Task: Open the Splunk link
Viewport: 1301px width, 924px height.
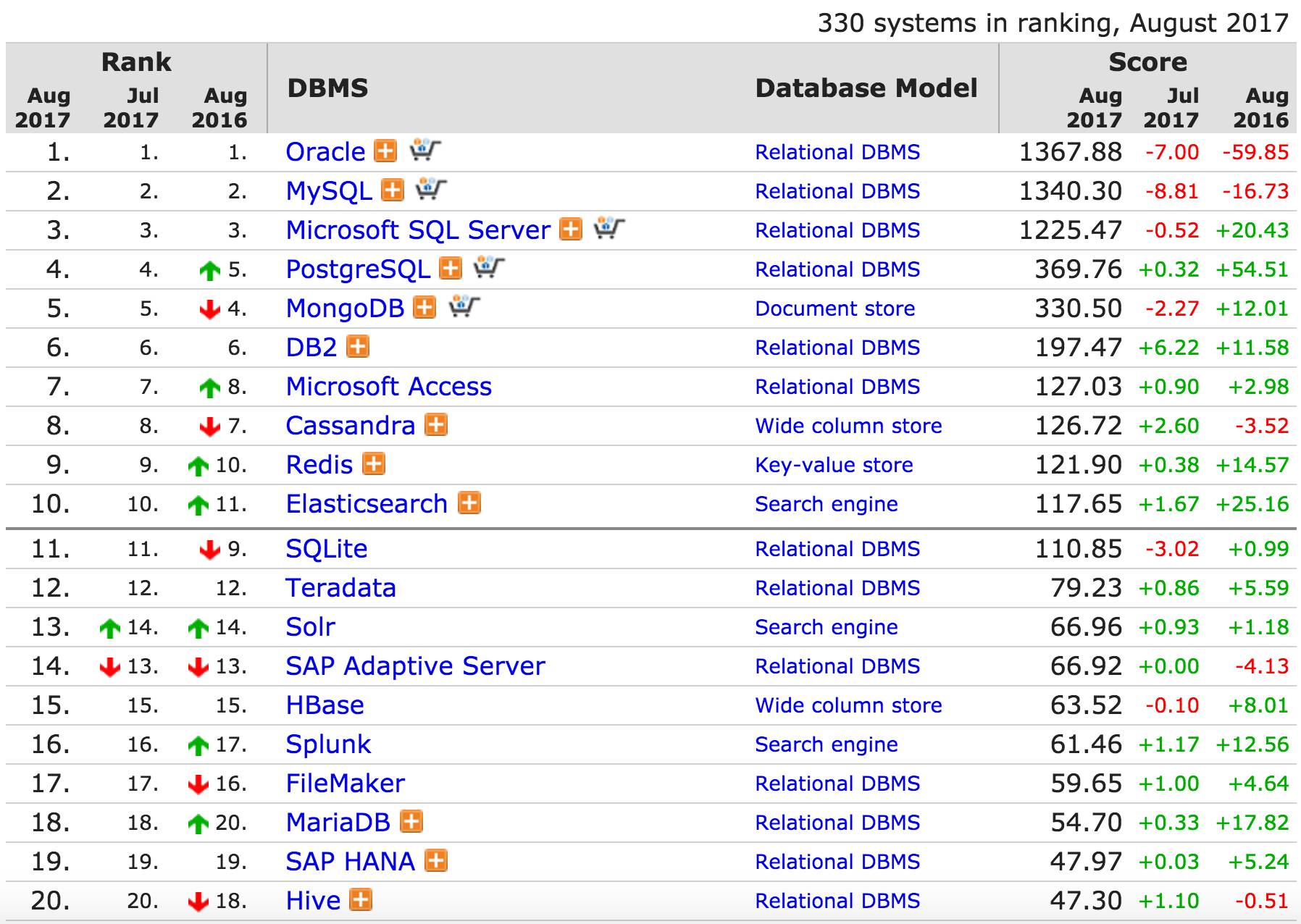Action: [x=328, y=744]
